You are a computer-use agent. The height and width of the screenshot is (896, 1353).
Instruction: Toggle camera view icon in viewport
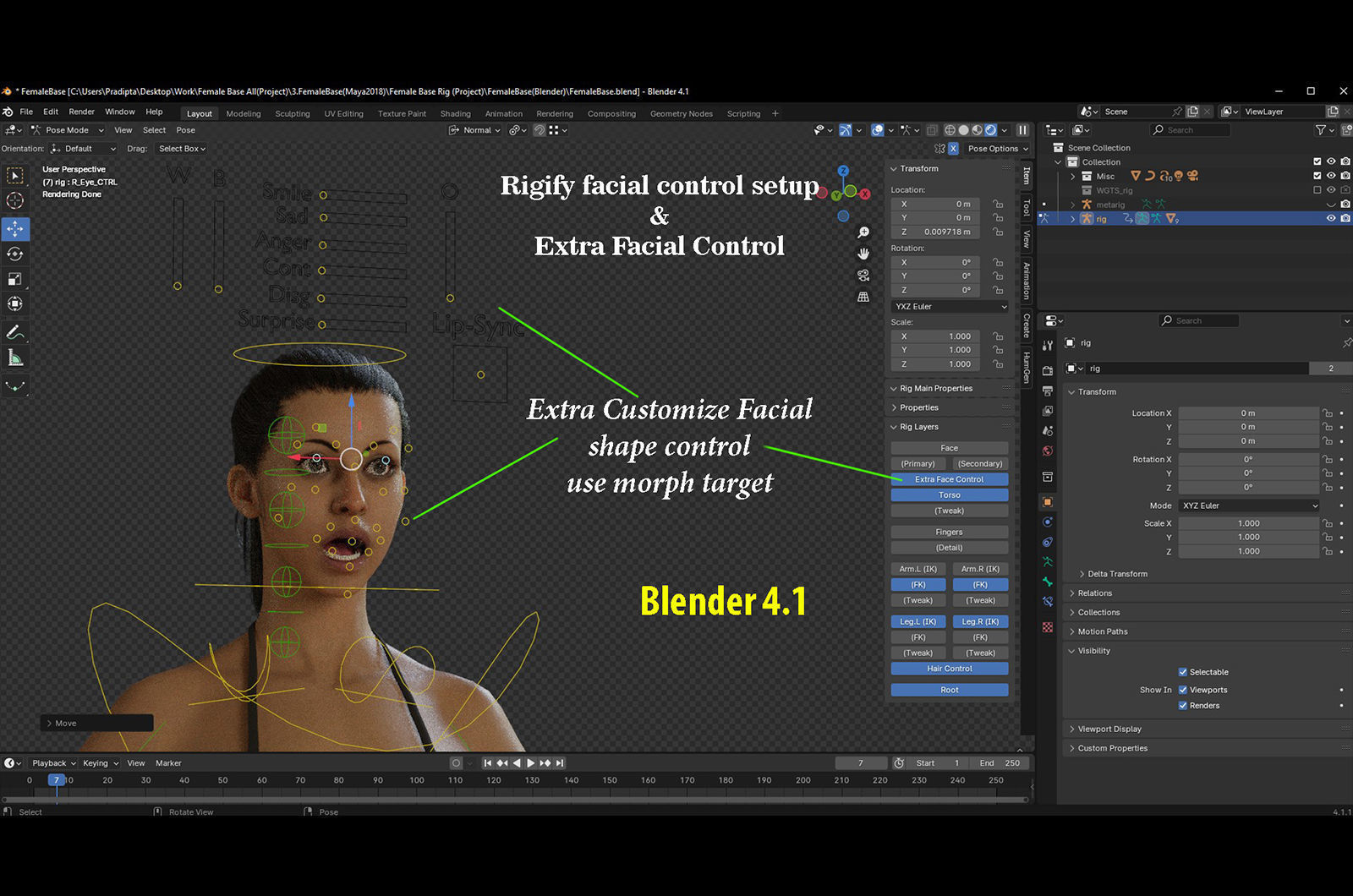click(863, 276)
